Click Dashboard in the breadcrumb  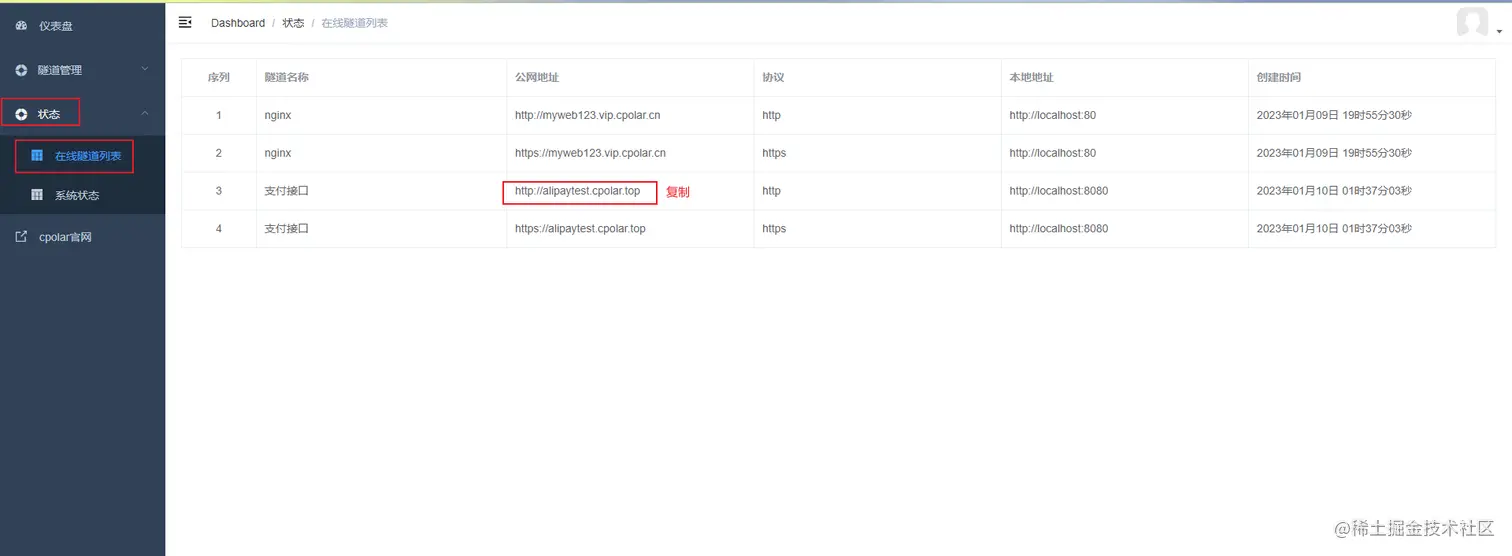(x=238, y=23)
